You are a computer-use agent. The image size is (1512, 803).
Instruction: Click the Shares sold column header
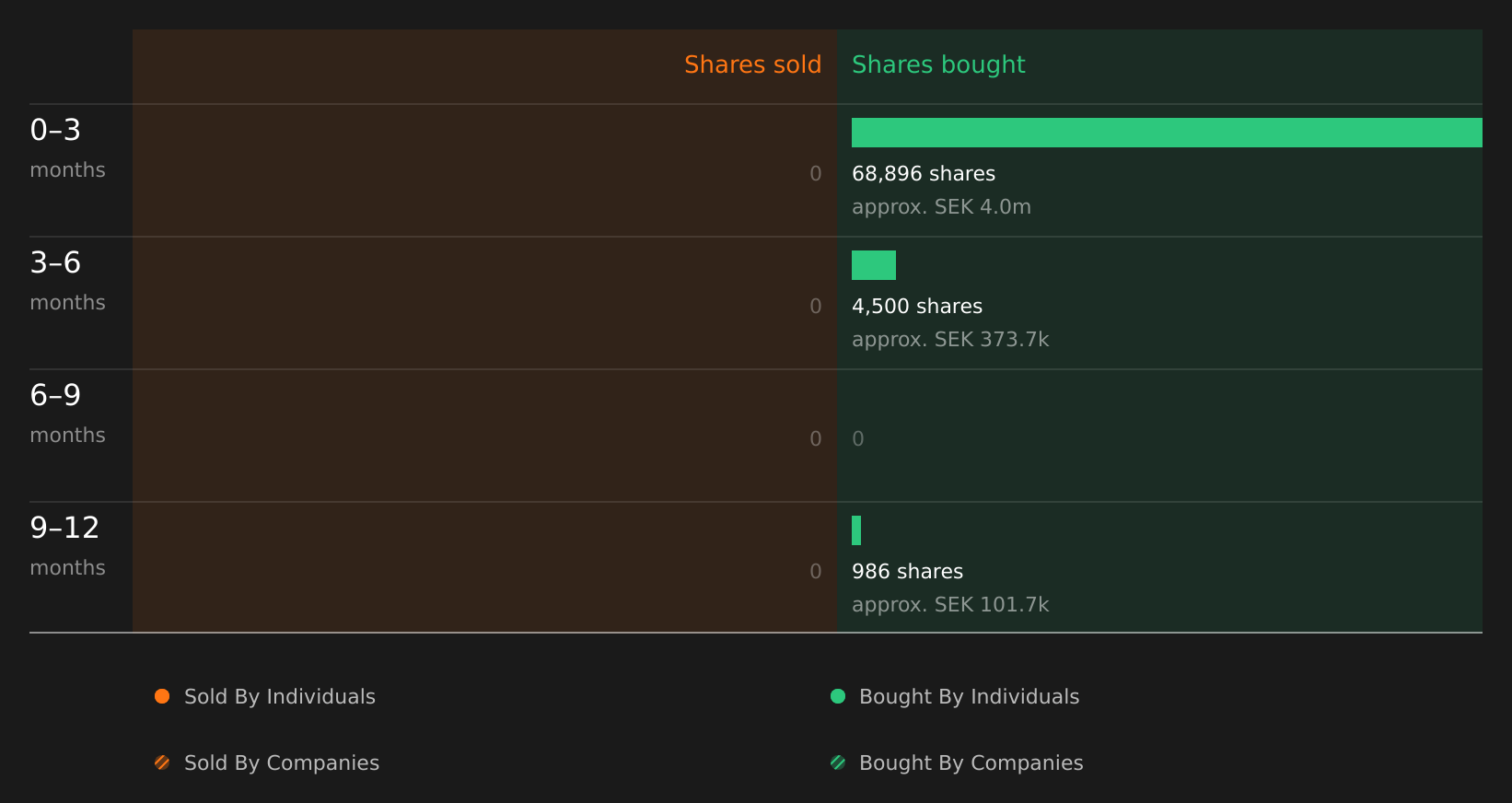752,64
